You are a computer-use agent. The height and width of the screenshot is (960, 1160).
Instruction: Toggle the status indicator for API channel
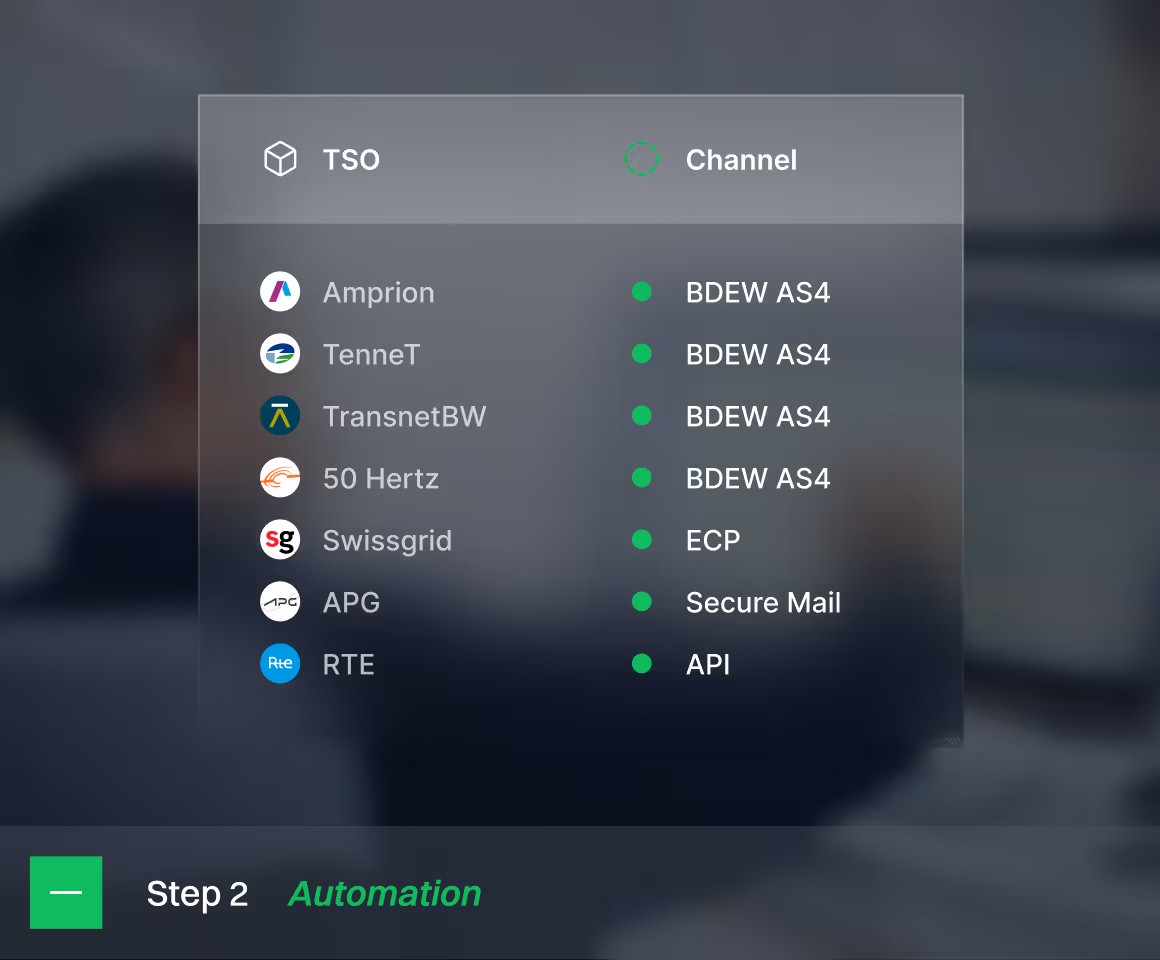coord(642,664)
